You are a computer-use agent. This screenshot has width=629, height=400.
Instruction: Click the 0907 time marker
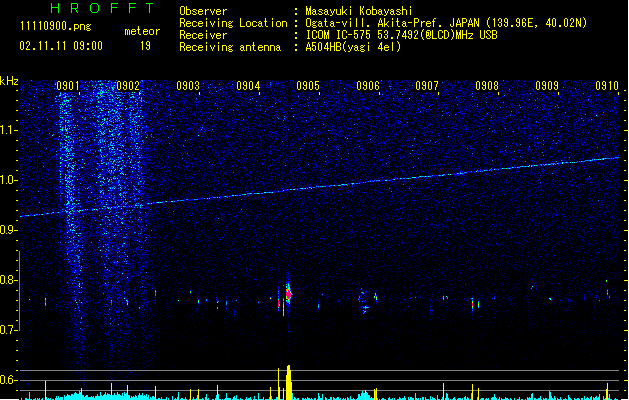(x=427, y=86)
